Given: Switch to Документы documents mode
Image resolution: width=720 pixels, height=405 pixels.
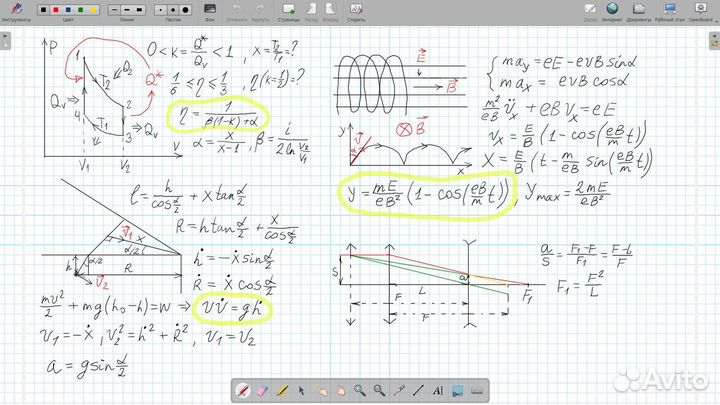Looking at the screenshot, I should pyautogui.click(x=639, y=11).
